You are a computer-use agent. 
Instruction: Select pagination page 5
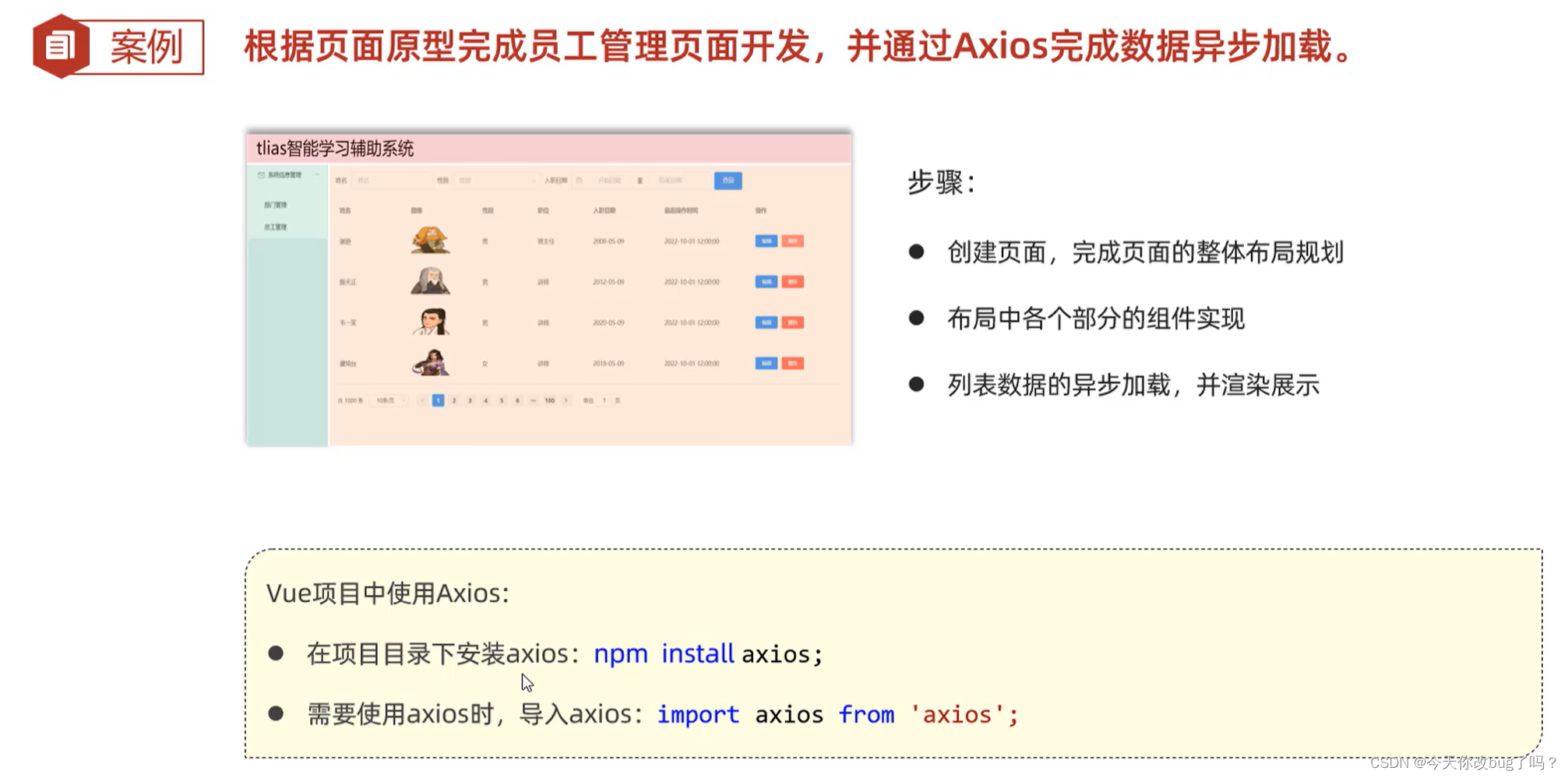(x=502, y=400)
